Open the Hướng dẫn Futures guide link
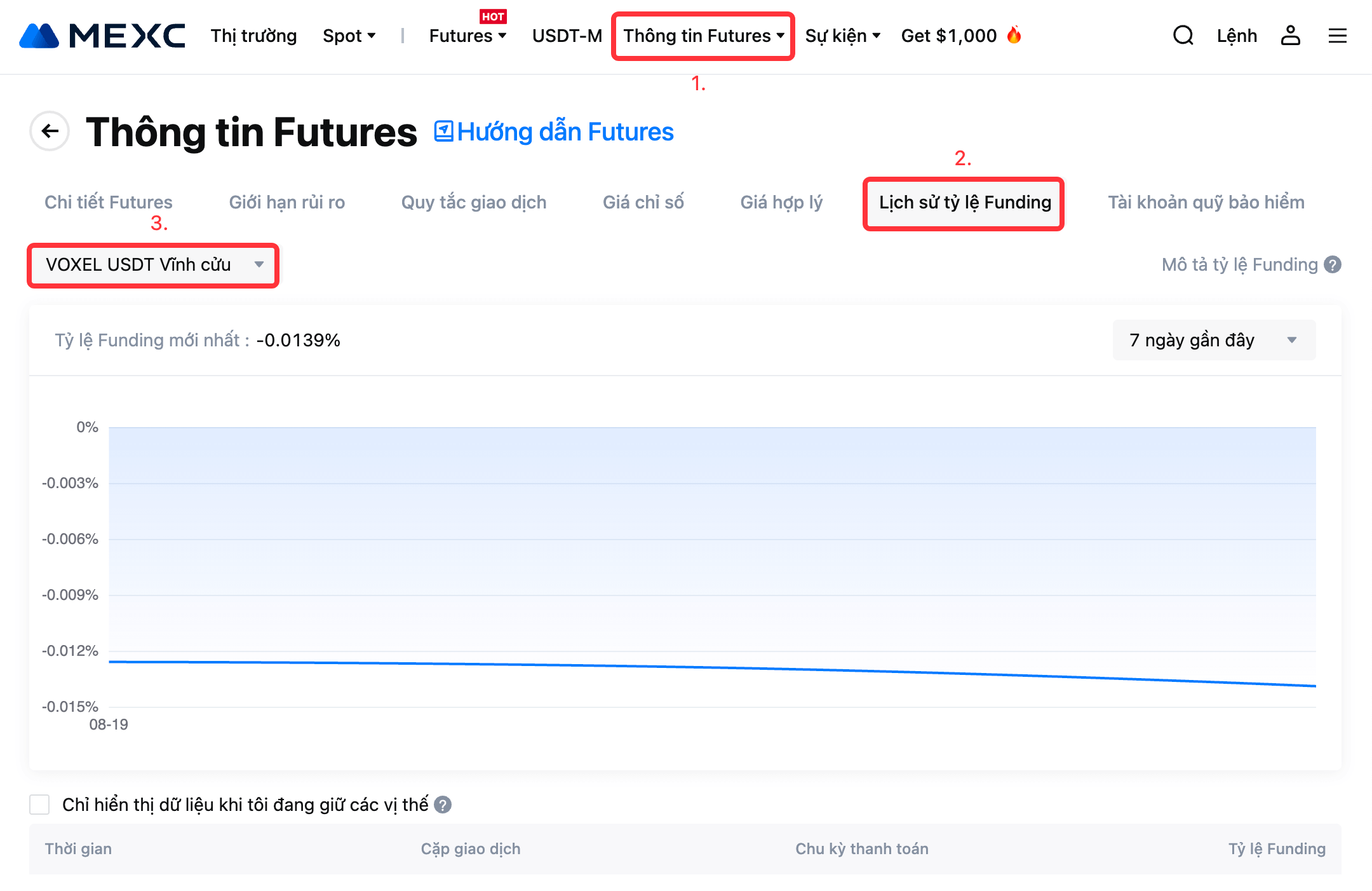1372x891 pixels. tap(554, 132)
